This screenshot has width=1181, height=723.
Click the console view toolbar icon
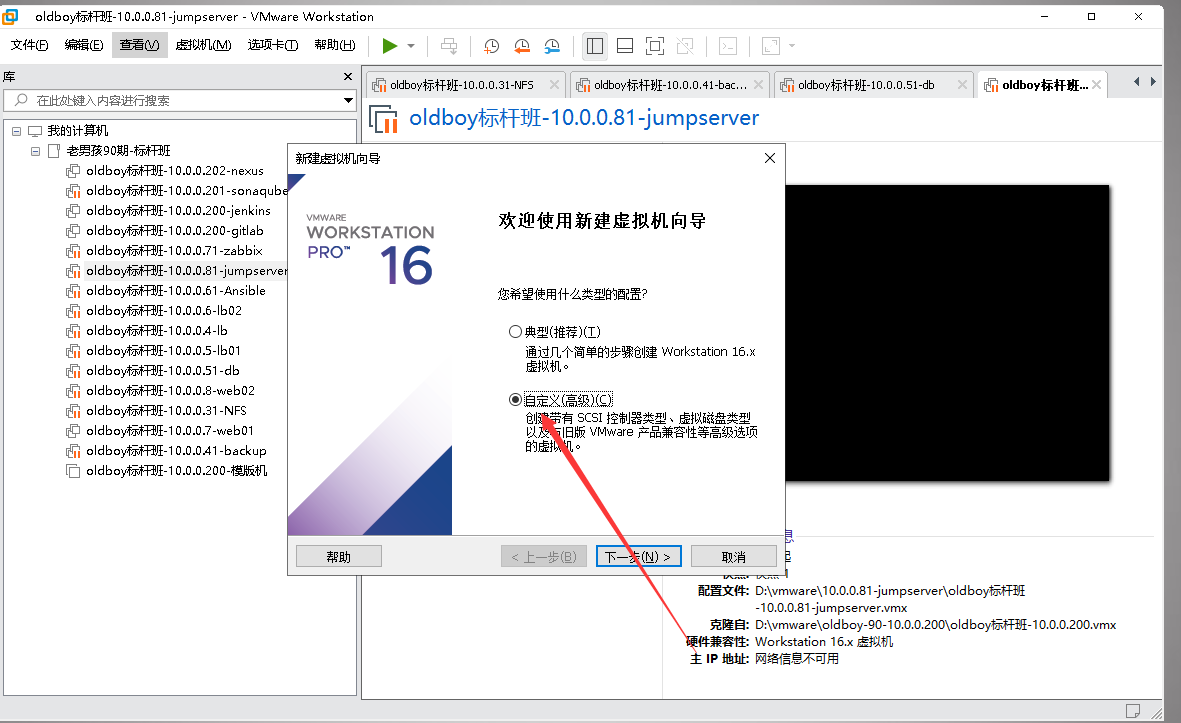click(x=728, y=46)
